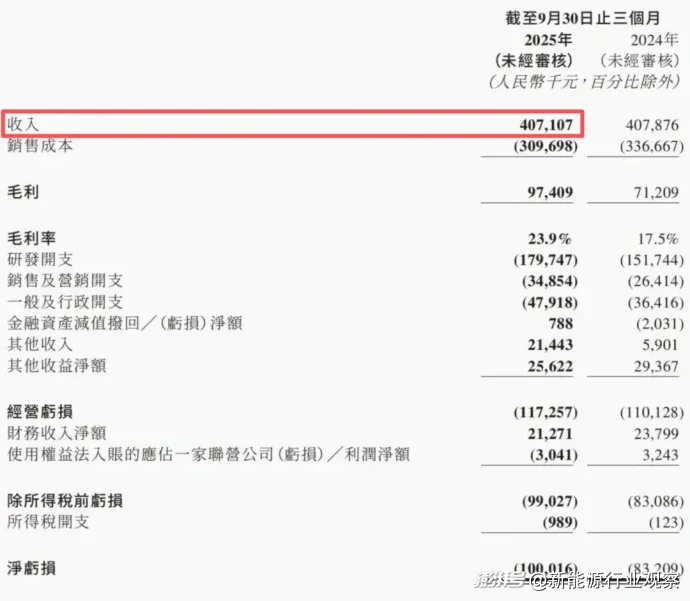Select the 一般及行政開支 row label
The width and height of the screenshot is (690, 601).
pos(63,303)
